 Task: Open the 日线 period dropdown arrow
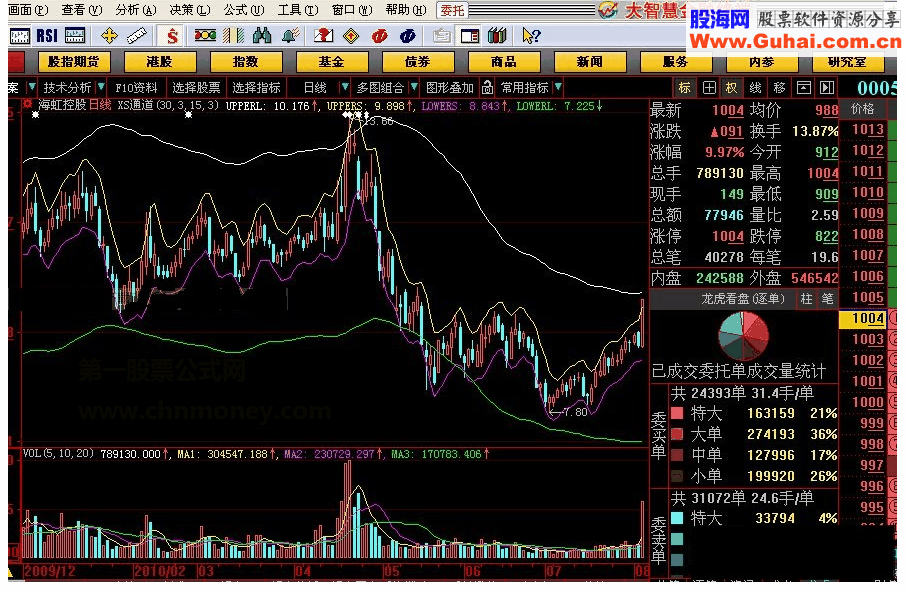point(345,87)
